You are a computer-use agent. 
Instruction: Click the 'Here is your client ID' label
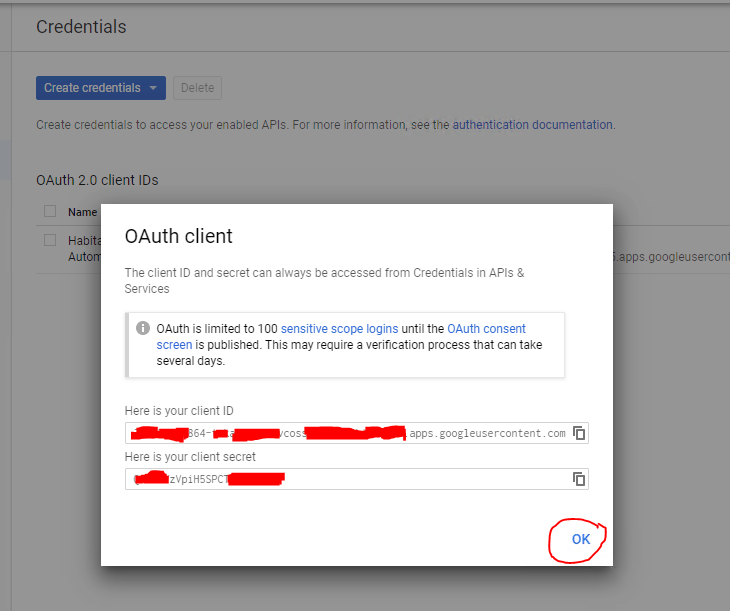pyautogui.click(x=179, y=411)
